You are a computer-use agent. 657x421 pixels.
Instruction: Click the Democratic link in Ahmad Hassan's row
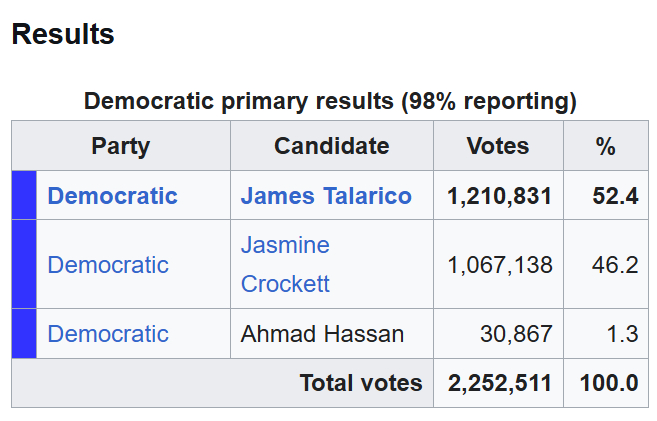(x=108, y=334)
